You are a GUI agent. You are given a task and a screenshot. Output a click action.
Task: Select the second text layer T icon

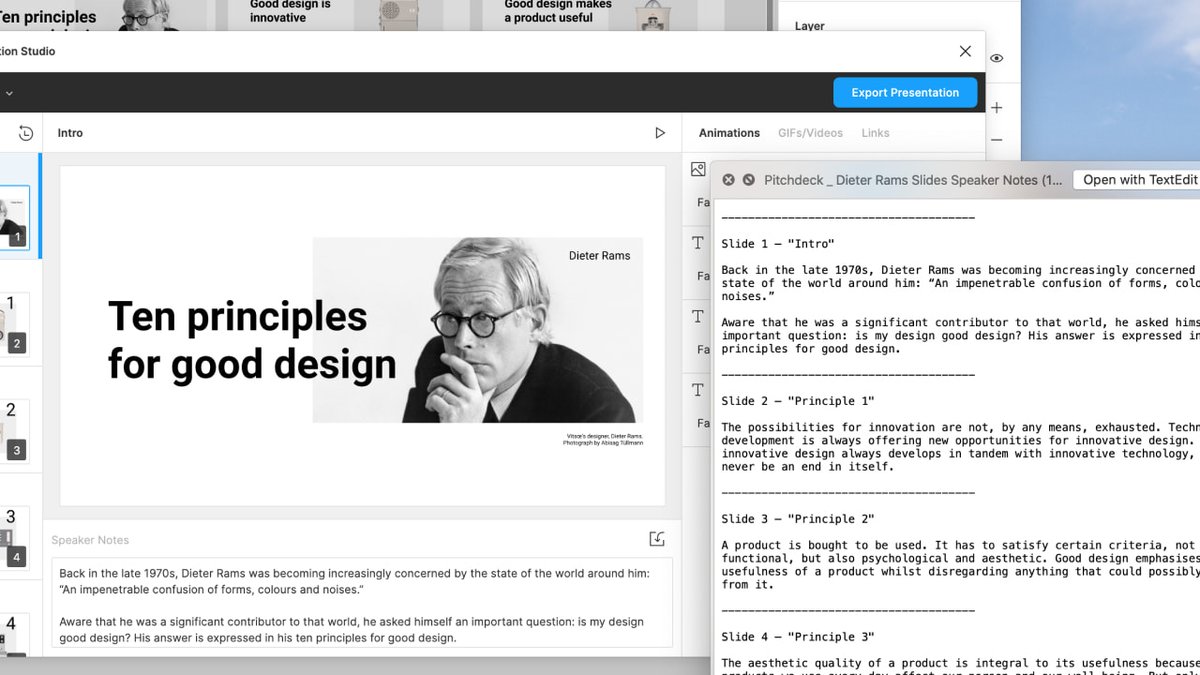pyautogui.click(x=699, y=316)
